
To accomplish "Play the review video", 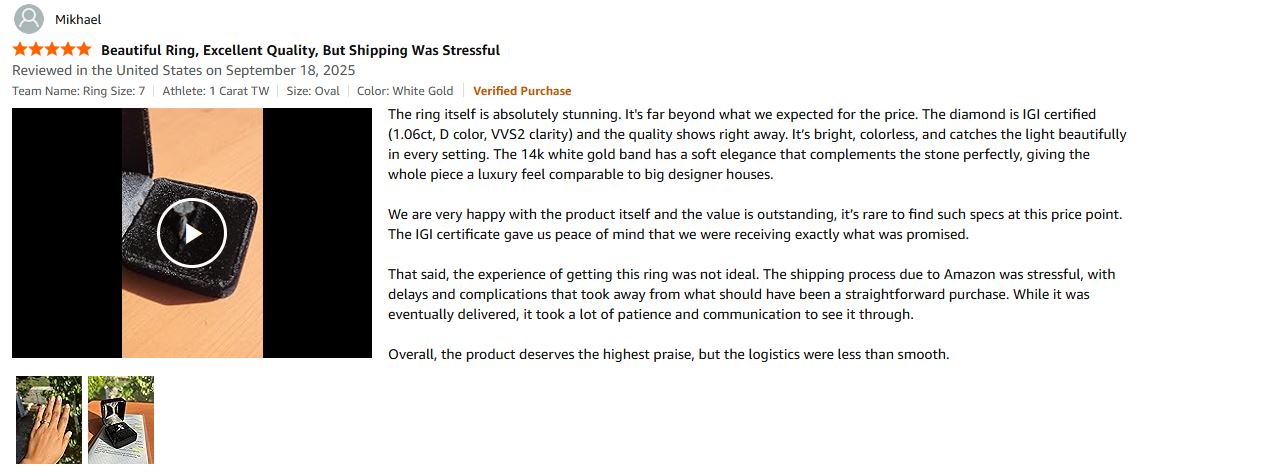I will (192, 233).
